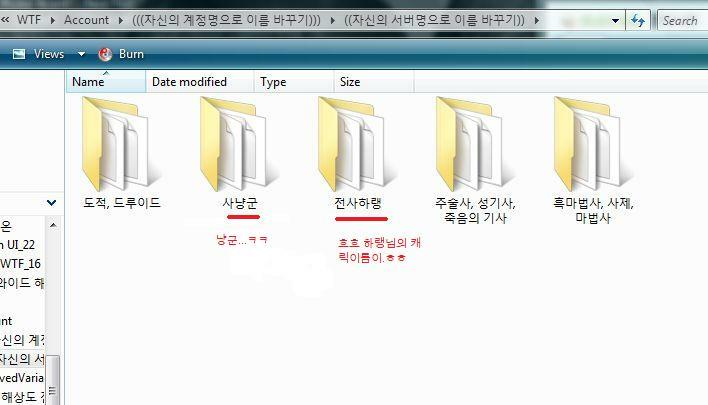The image size is (708, 405).
Task: Sort by the Date modified column
Action: click(x=189, y=82)
